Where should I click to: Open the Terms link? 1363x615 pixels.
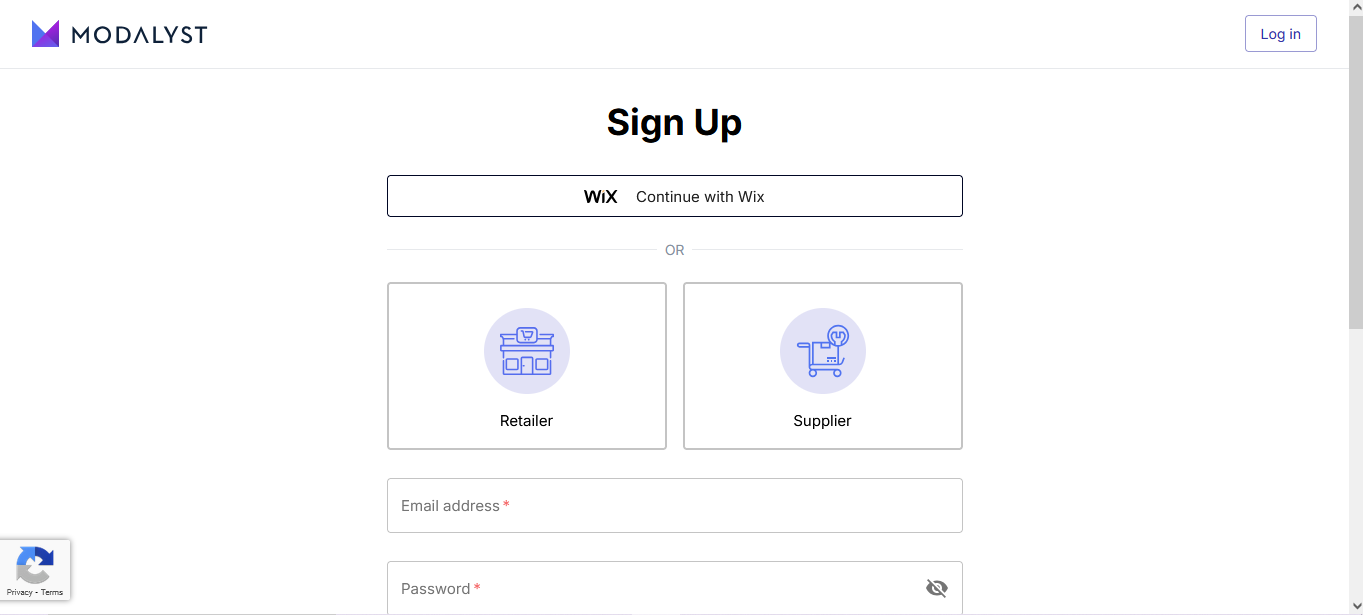(52, 592)
